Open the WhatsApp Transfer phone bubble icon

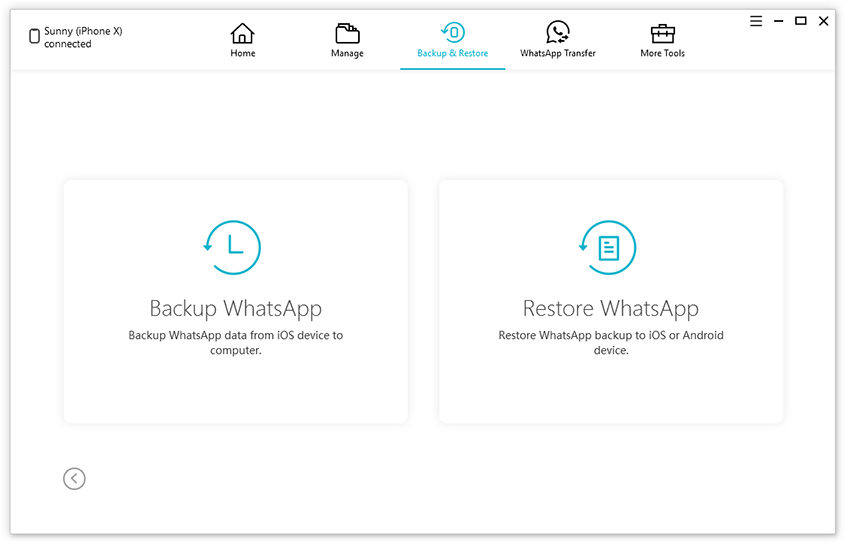(x=558, y=32)
